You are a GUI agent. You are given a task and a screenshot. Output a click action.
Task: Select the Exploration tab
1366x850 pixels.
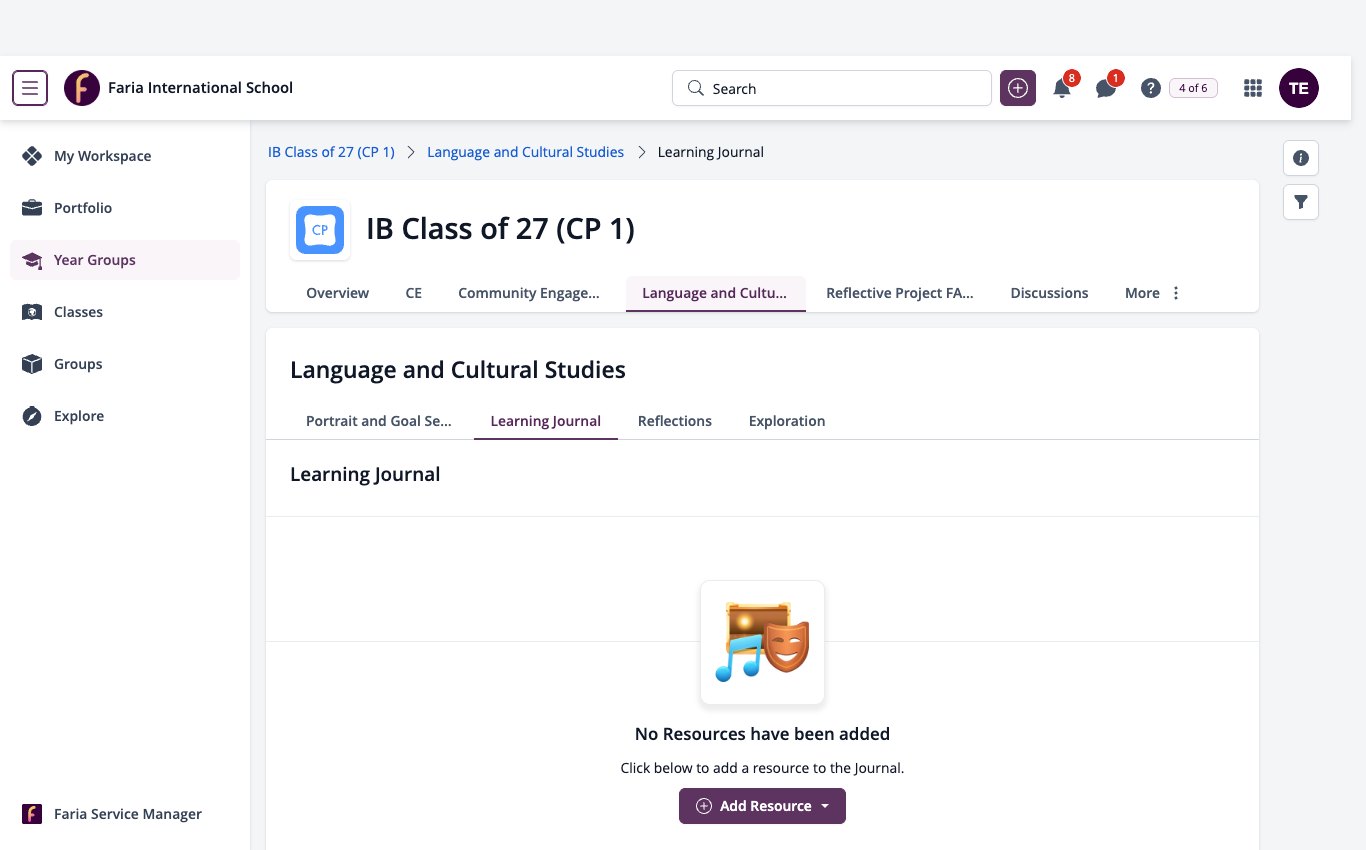pos(787,421)
